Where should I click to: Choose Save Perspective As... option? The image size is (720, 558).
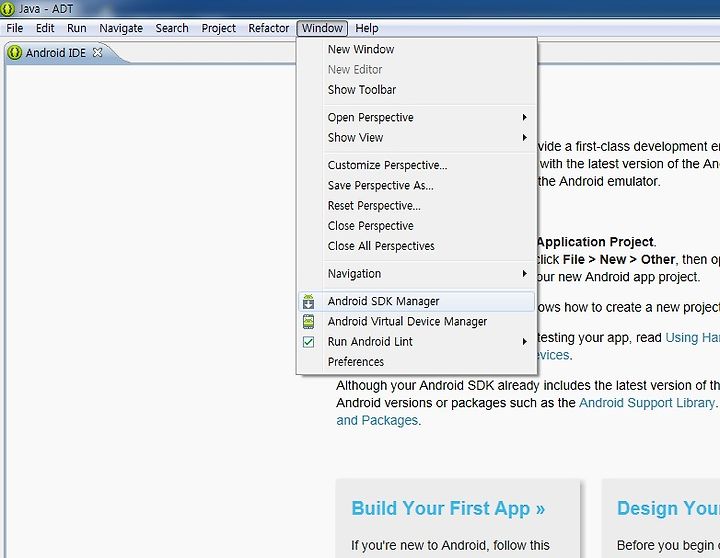tap(416, 186)
